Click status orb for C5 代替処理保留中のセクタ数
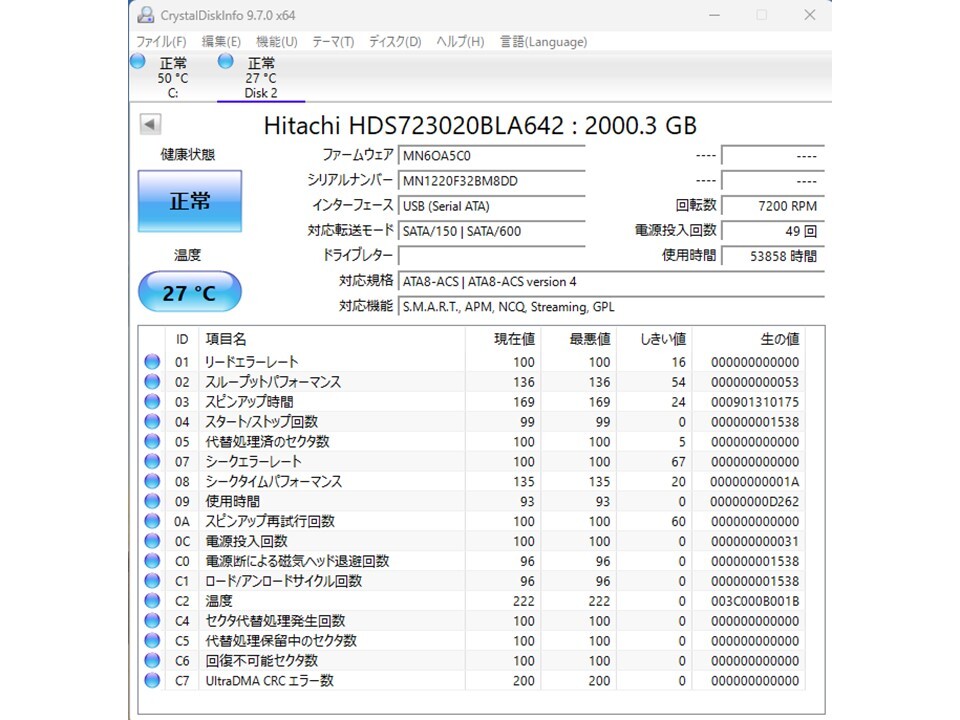The height and width of the screenshot is (720, 960). click(152, 640)
